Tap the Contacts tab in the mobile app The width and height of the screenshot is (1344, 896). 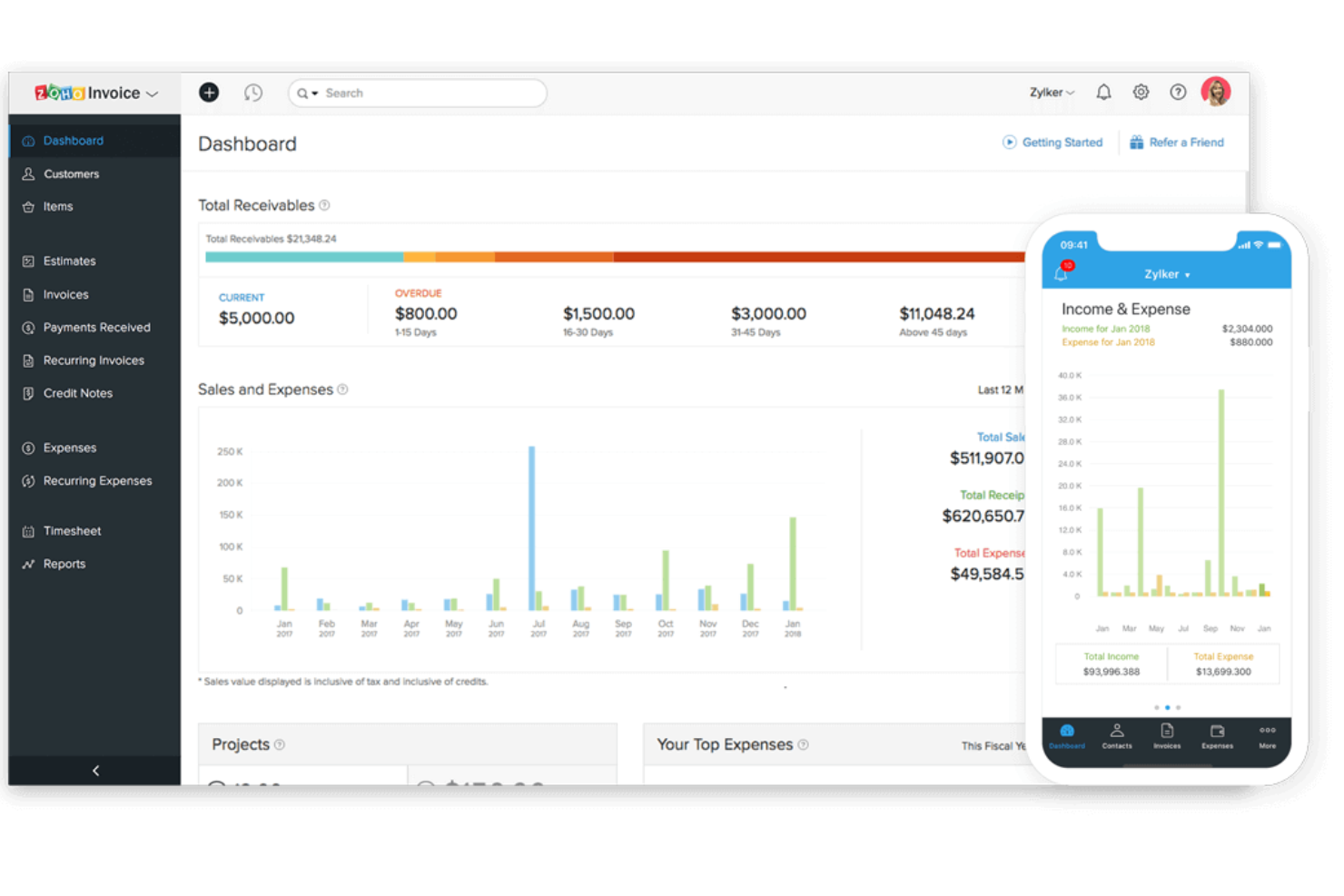pos(1116,735)
